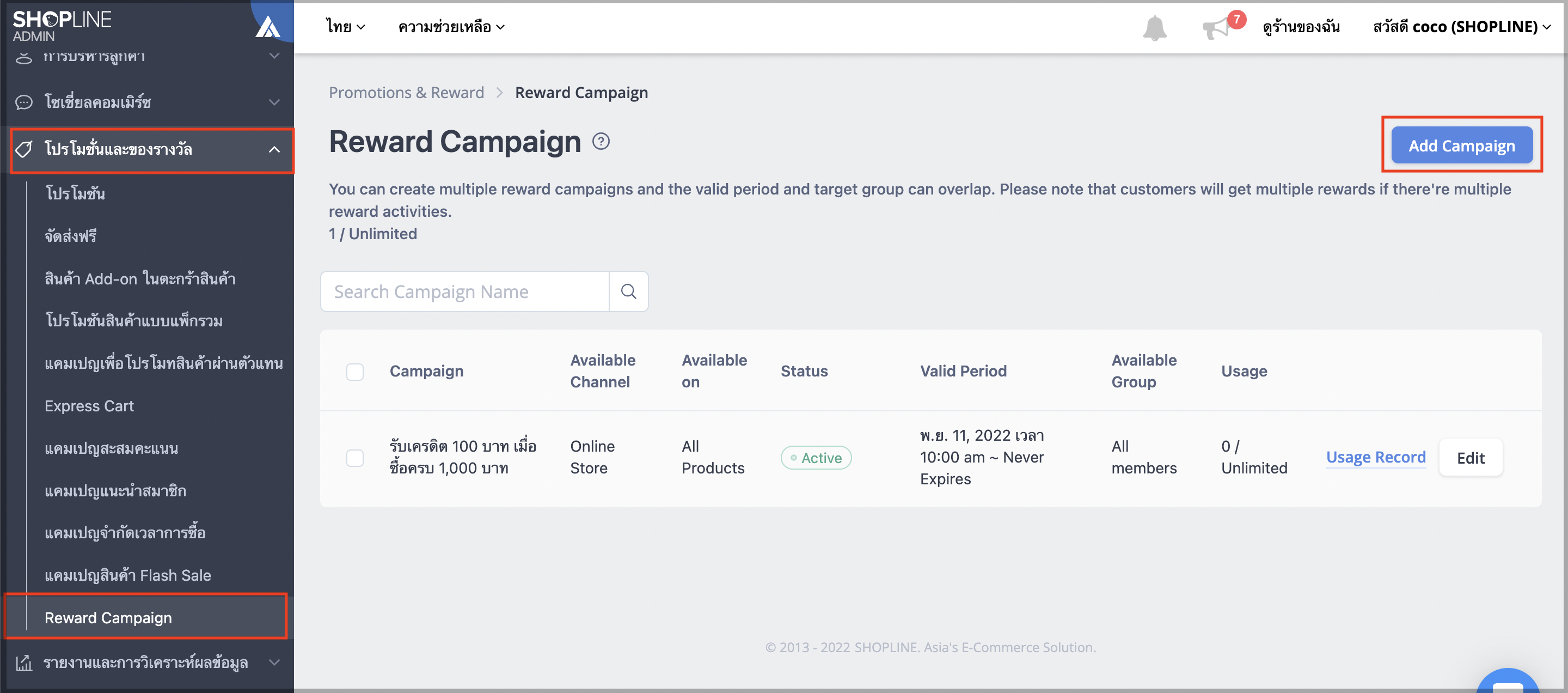Go to Promotions & Reward breadcrumb

click(407, 93)
